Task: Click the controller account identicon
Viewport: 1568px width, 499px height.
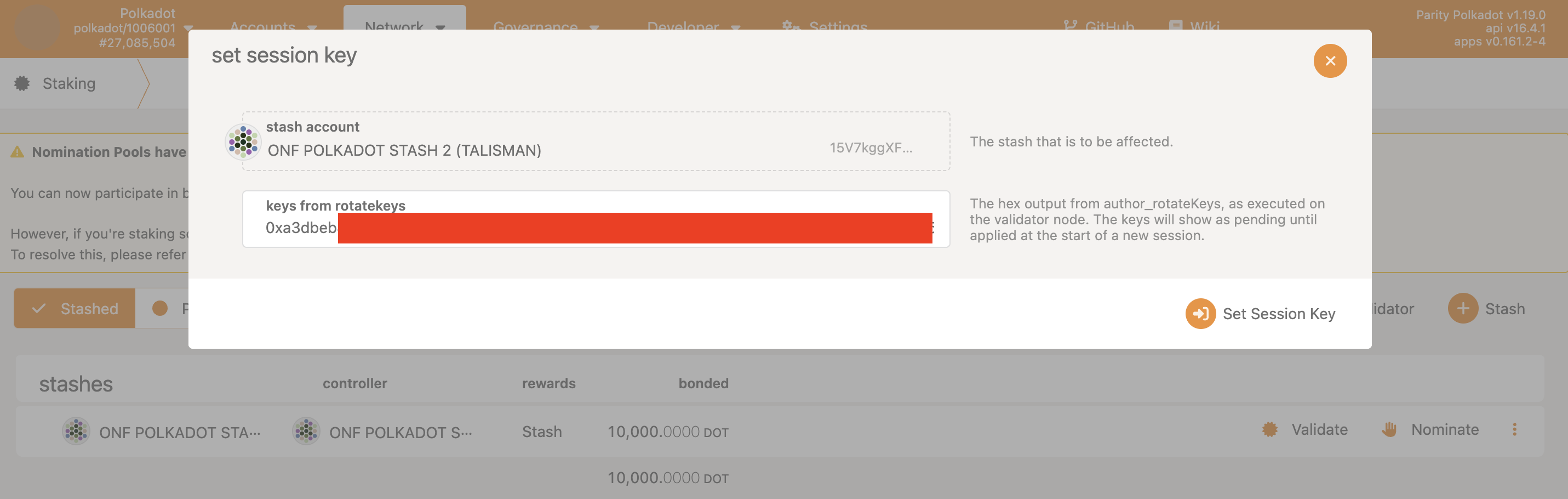Action: tap(306, 432)
